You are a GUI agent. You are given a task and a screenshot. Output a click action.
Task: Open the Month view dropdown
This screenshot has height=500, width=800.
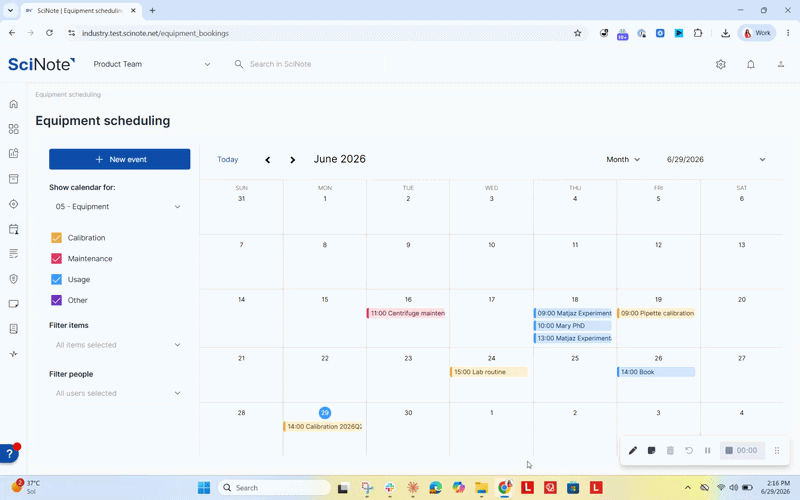(623, 160)
